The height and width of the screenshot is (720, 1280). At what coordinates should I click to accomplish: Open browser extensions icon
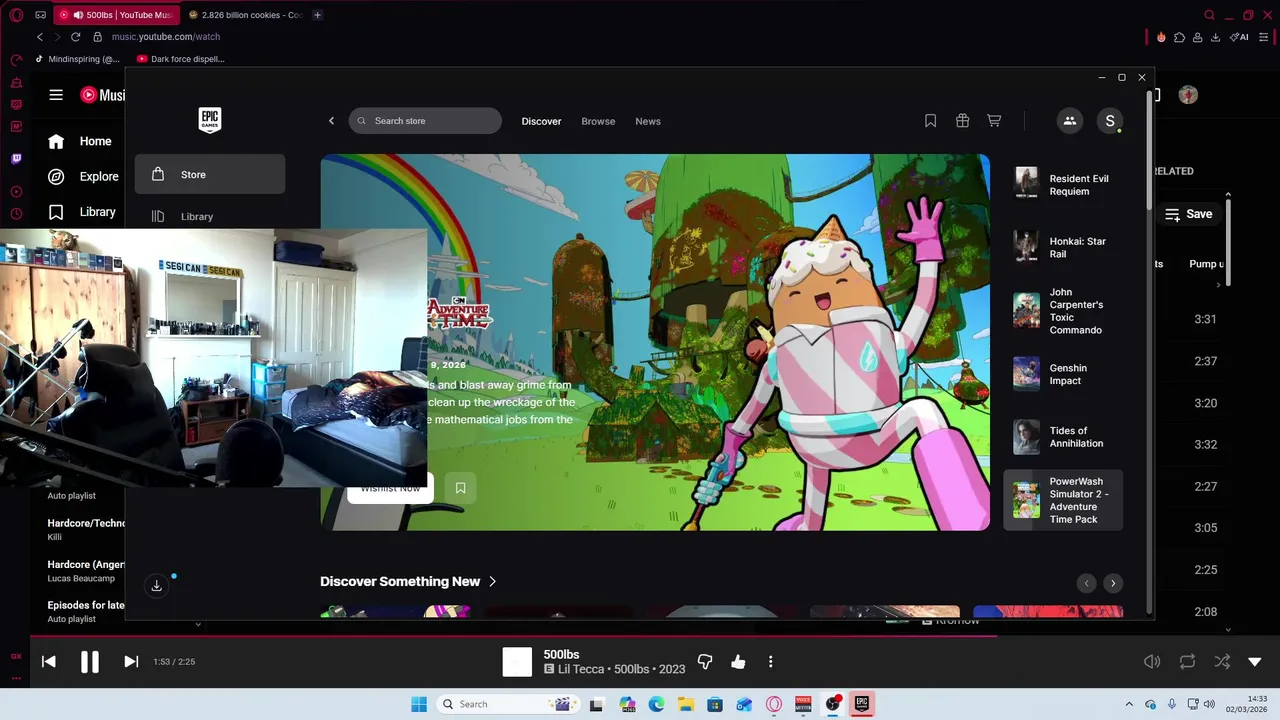coord(1180,37)
